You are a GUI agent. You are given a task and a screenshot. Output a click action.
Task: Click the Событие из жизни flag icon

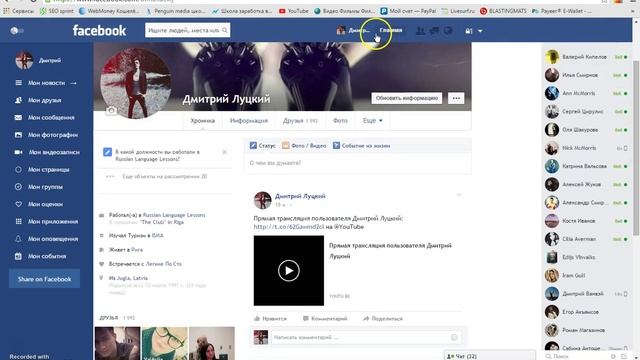click(x=336, y=145)
